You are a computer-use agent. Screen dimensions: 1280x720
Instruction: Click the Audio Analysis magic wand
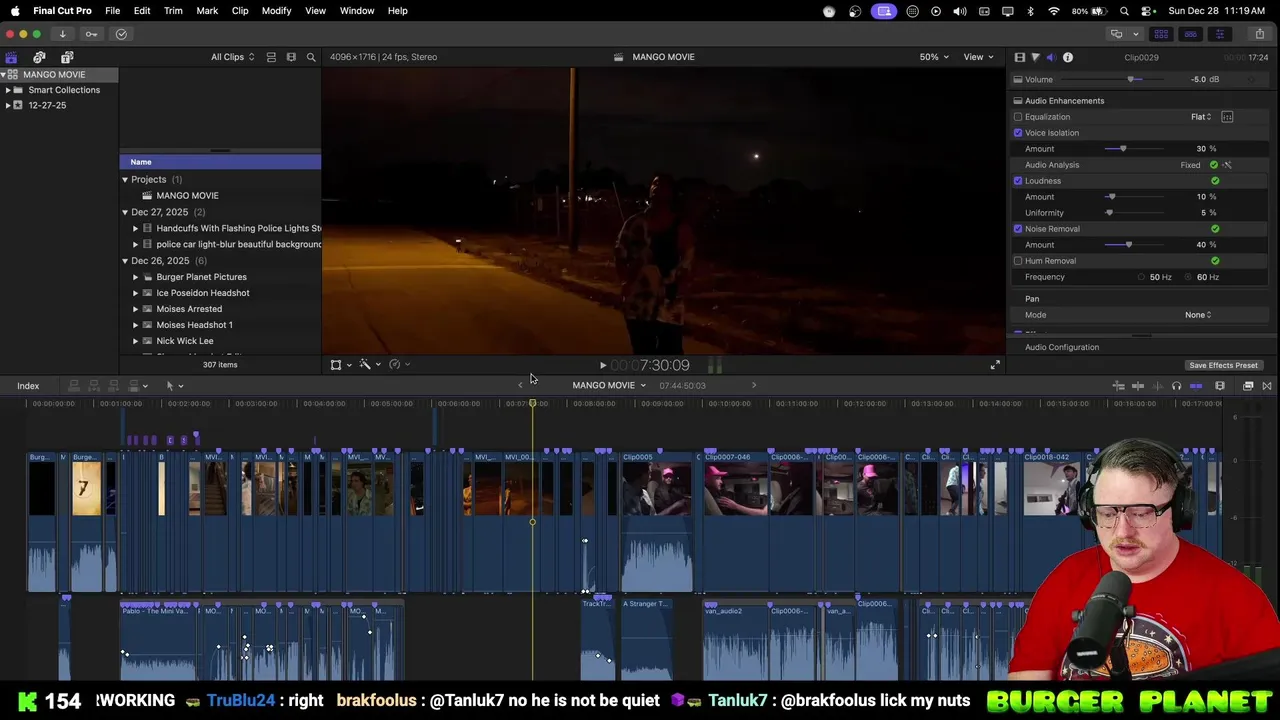[1227, 165]
